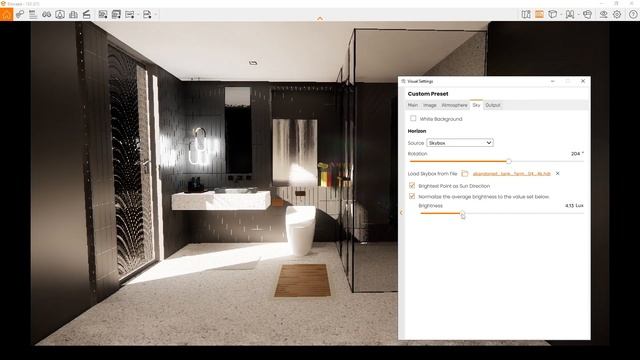Click the folder icon to load skybox
The width and height of the screenshot is (640, 360).
point(464,173)
